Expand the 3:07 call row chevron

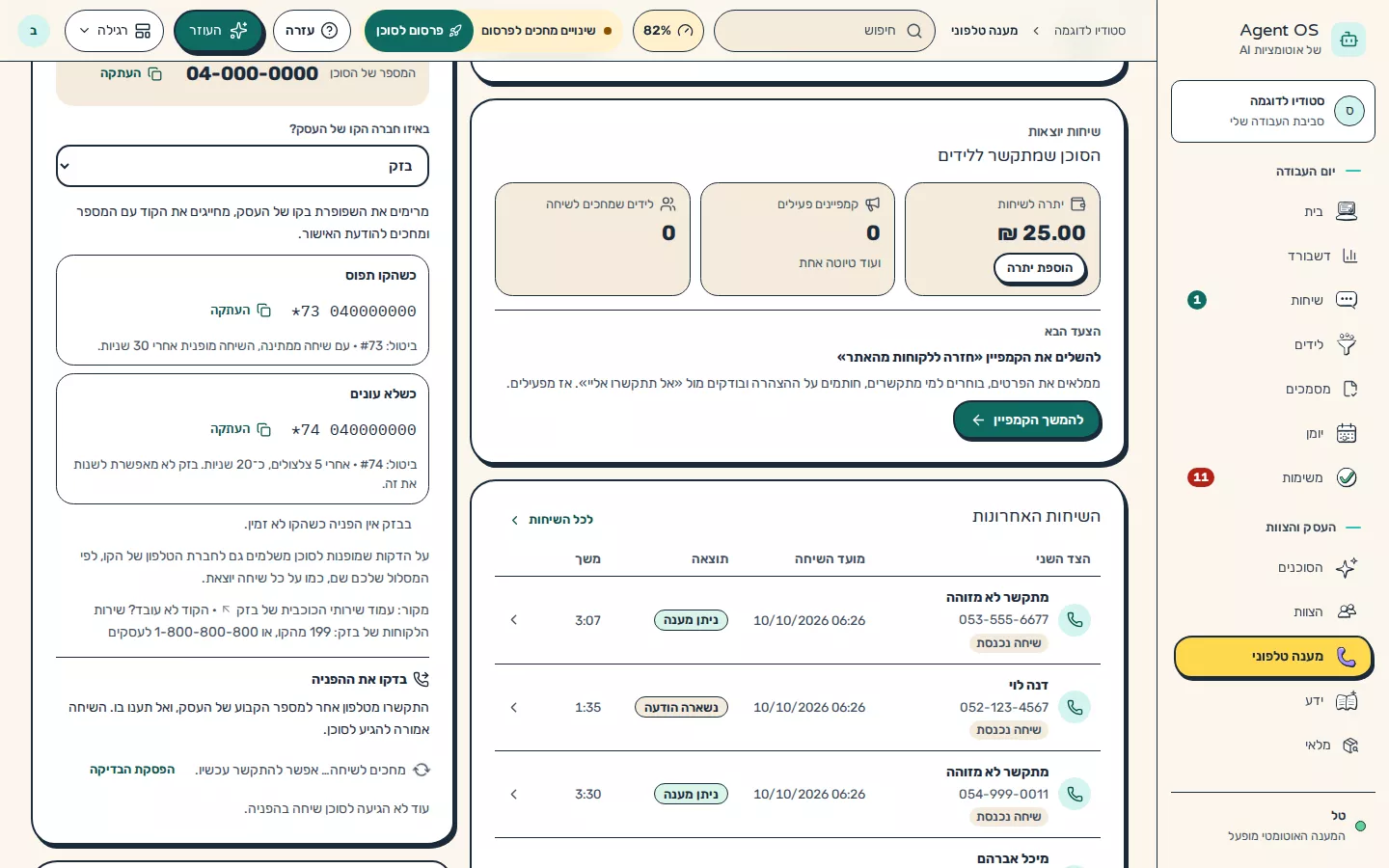click(514, 620)
